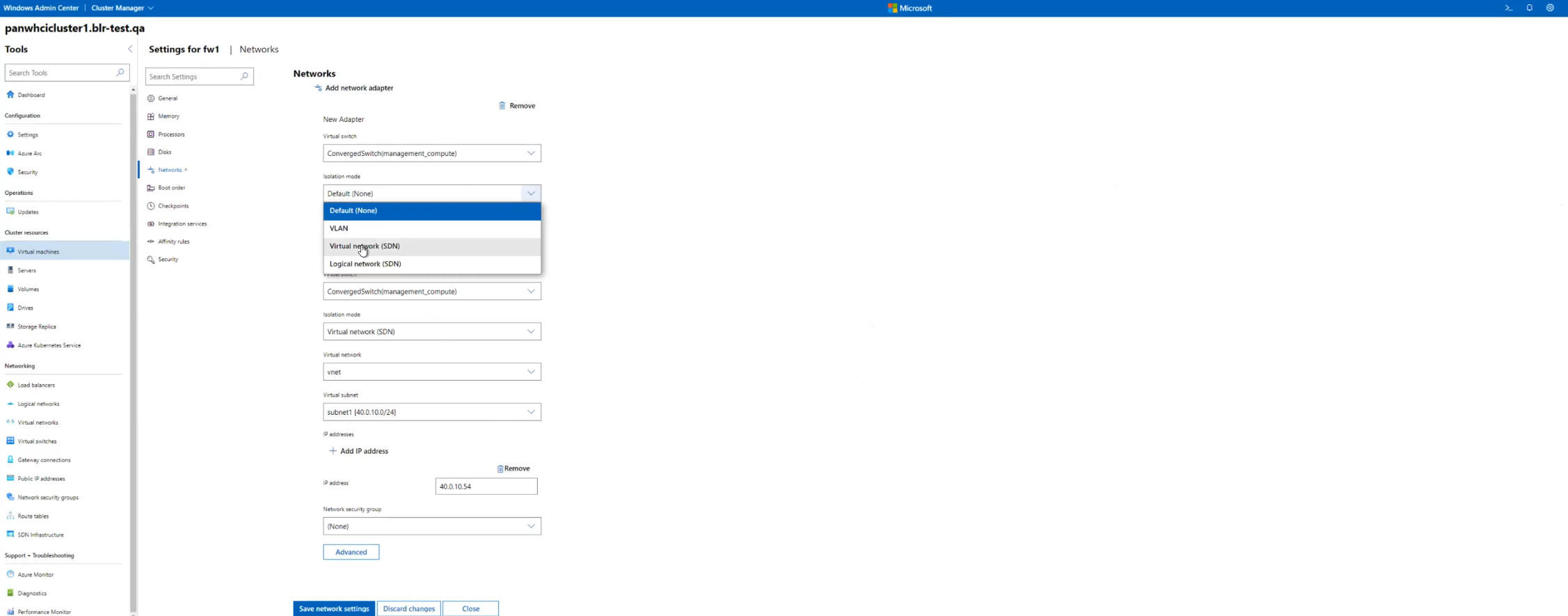1568x616 pixels.
Task: Open the Network security group dropdown
Action: [x=432, y=527]
